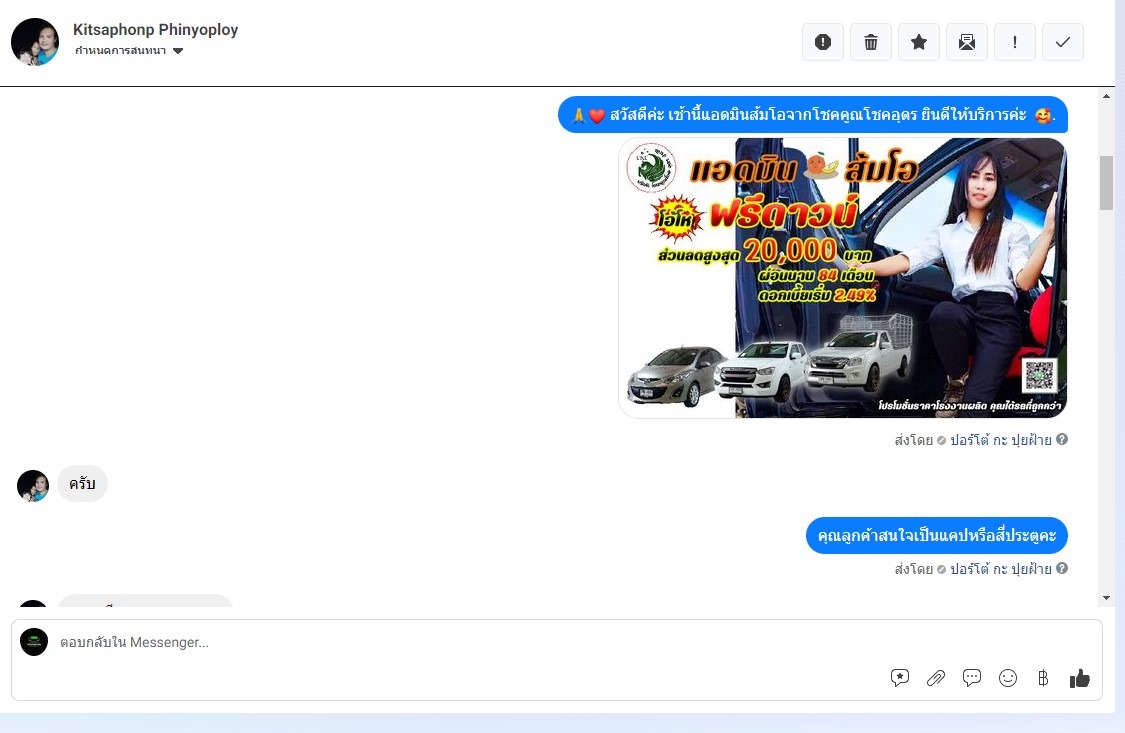This screenshot has height=733, width=1125.
Task: Mark conversation as spam with exclamation circle icon
Action: tap(823, 42)
